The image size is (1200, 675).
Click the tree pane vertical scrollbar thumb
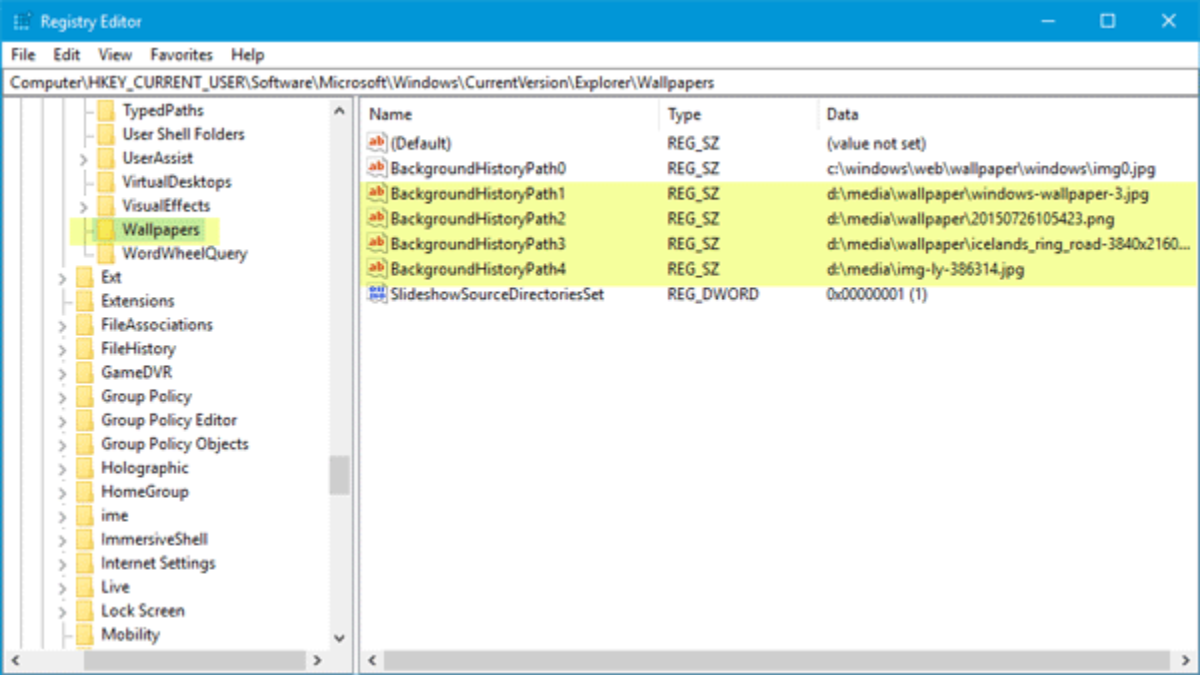[x=339, y=475]
